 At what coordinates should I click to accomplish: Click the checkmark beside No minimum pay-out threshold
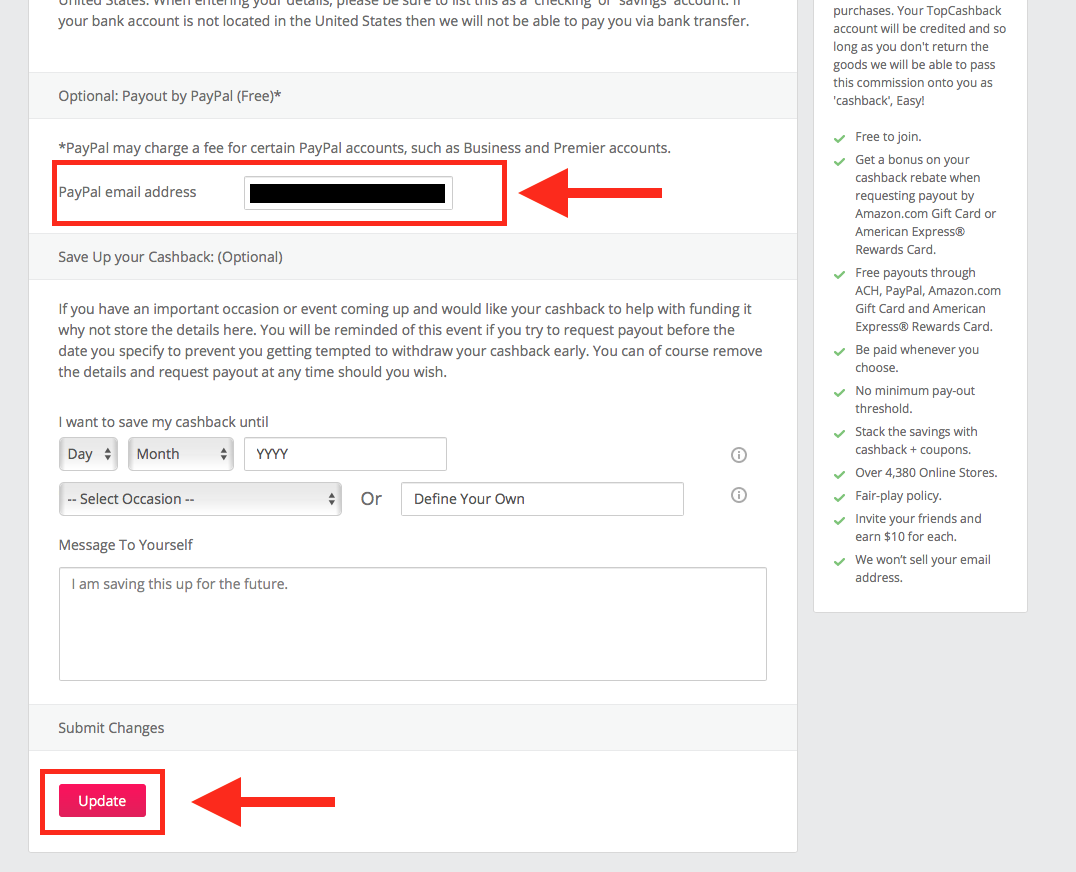pyautogui.click(x=839, y=392)
